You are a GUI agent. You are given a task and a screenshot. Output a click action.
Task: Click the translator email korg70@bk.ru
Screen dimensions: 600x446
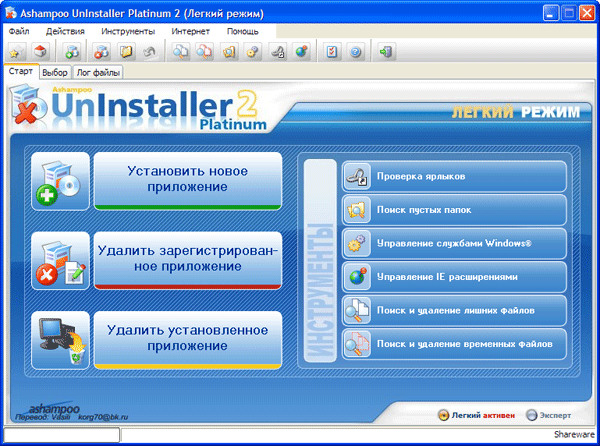tap(103, 417)
